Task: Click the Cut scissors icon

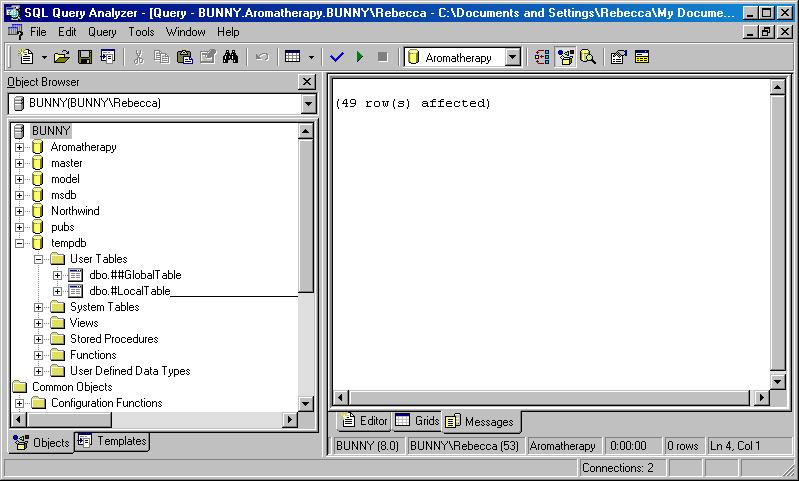Action: pyautogui.click(x=139, y=57)
